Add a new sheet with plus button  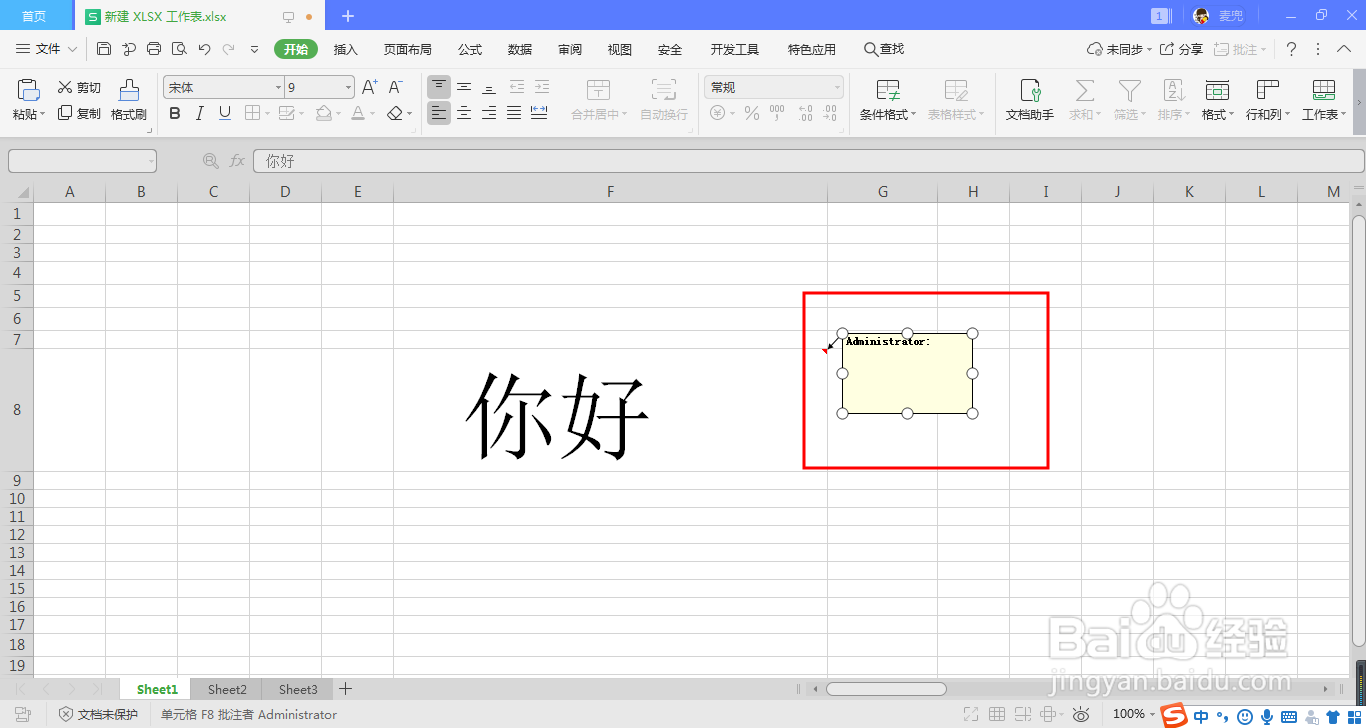point(345,688)
